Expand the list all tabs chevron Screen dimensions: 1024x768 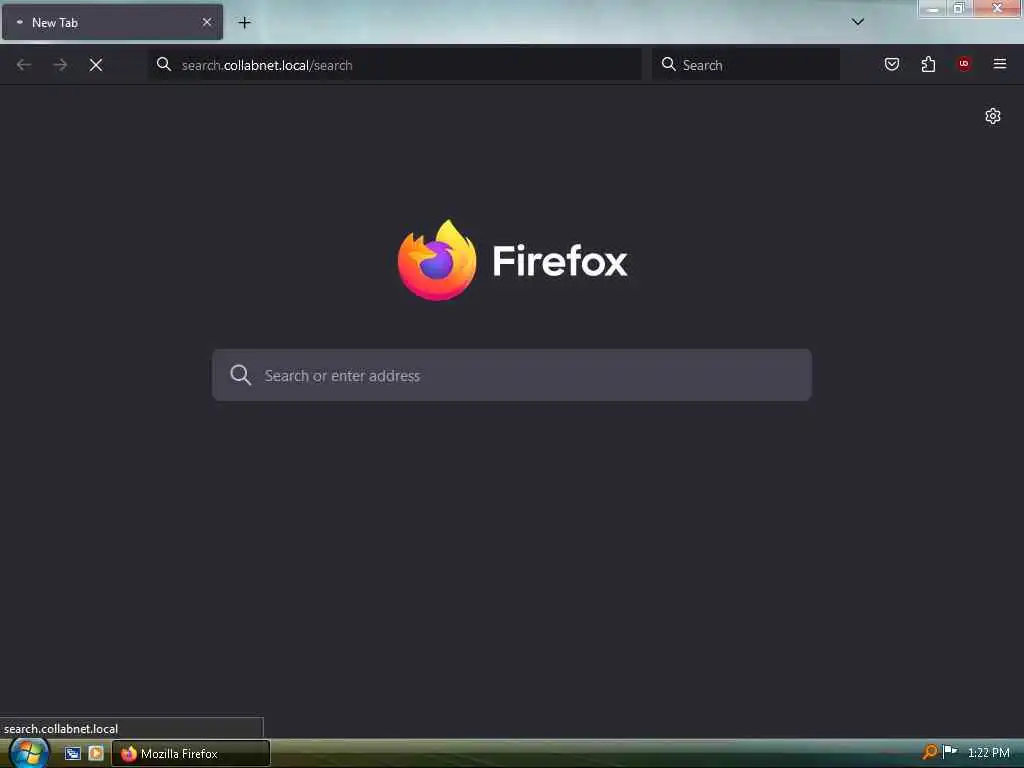(x=858, y=22)
